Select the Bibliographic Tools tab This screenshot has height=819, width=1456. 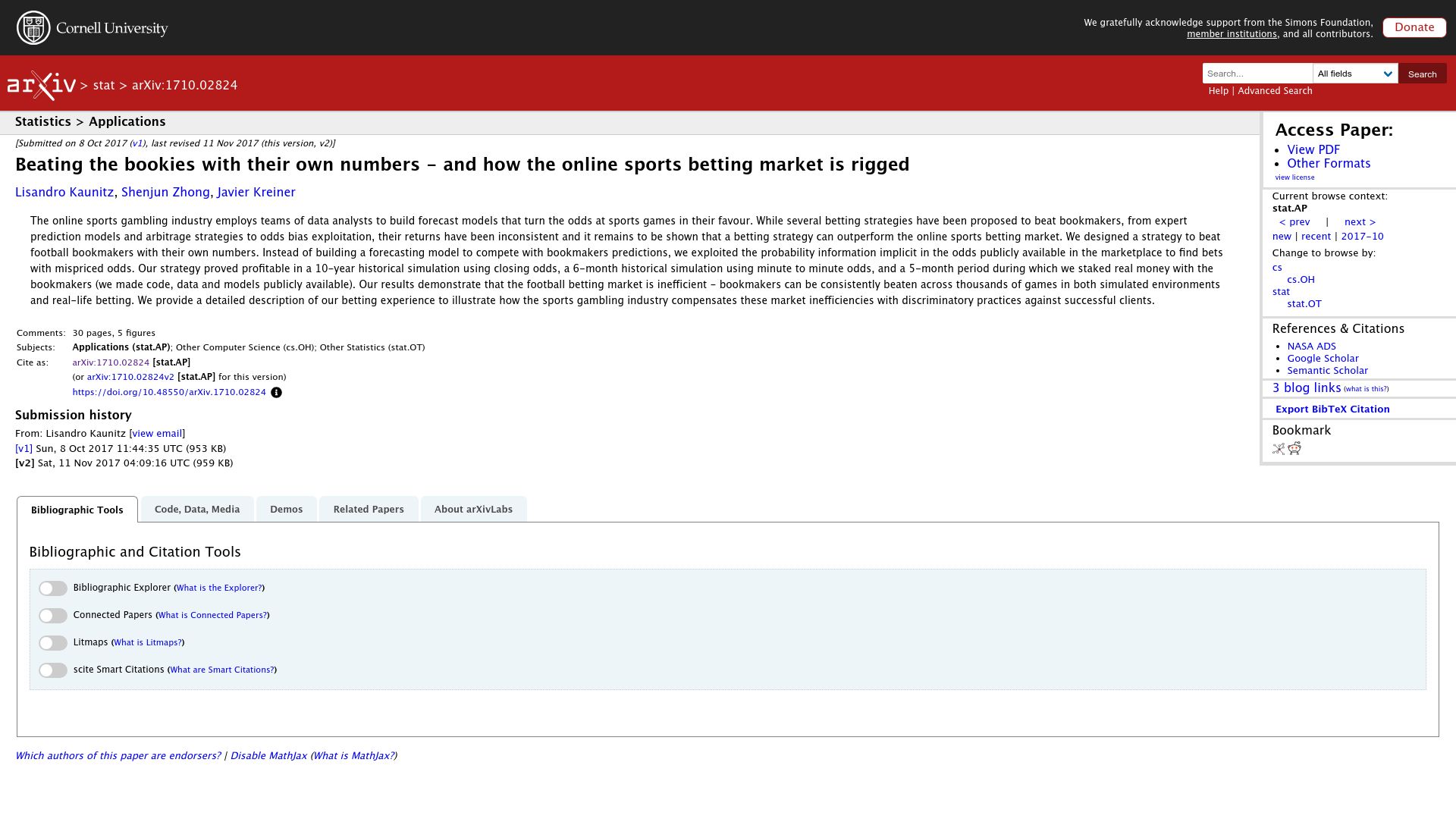click(x=77, y=510)
